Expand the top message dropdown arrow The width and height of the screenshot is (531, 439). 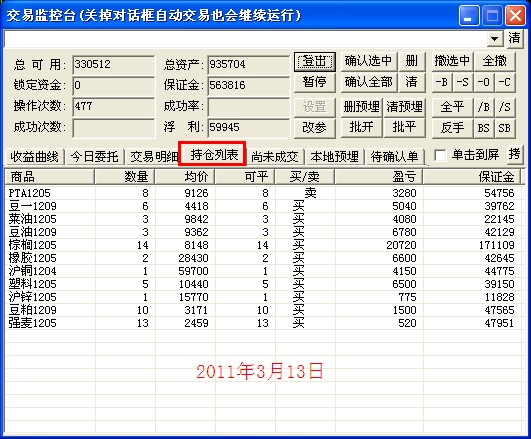point(495,39)
